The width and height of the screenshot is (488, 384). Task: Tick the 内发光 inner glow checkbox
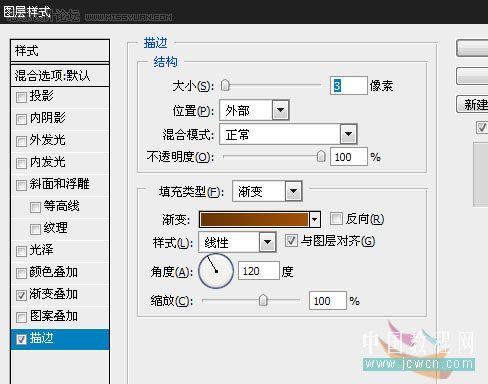[21, 163]
